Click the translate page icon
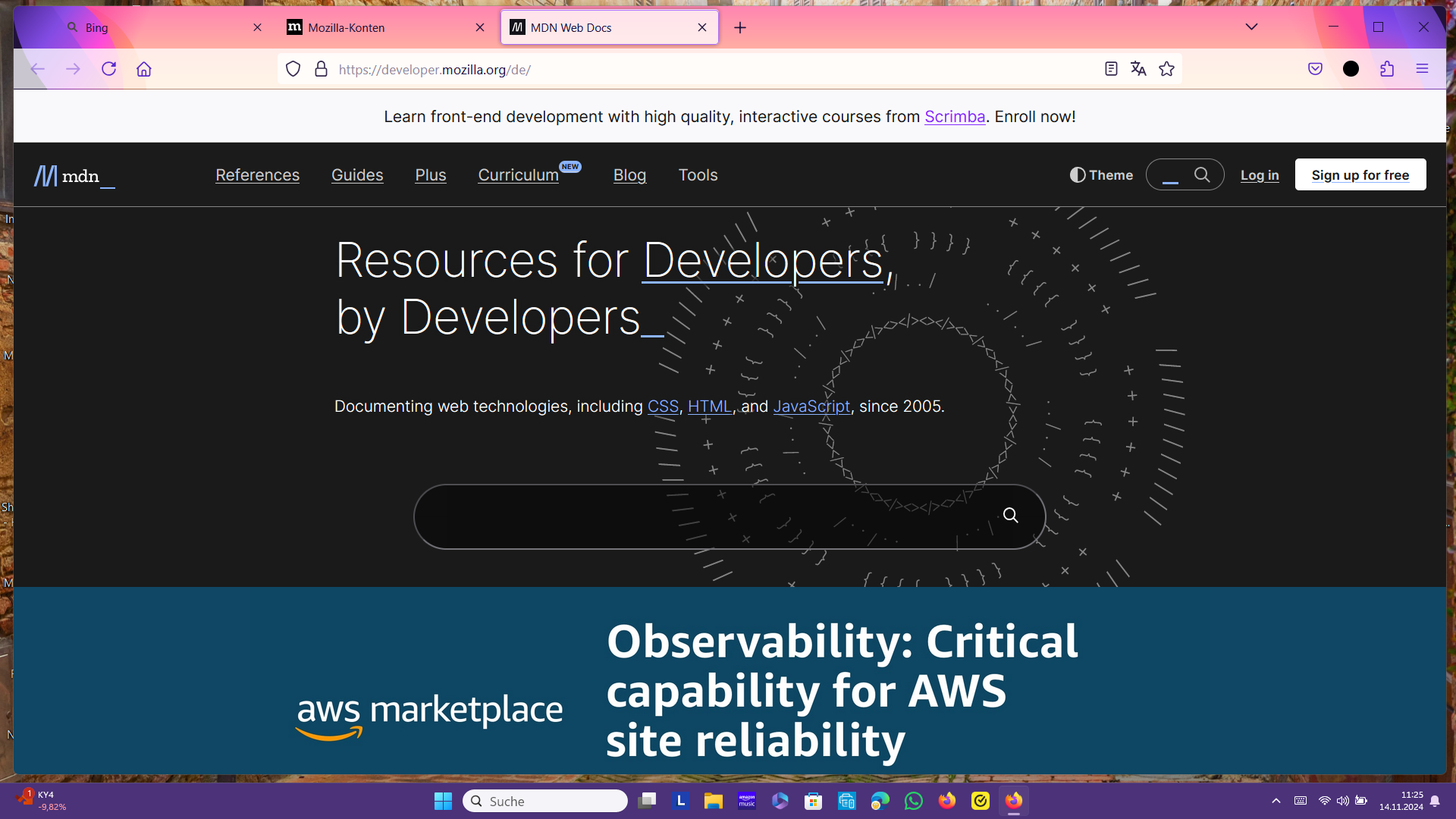Viewport: 1456px width, 819px height. pos(1138,69)
